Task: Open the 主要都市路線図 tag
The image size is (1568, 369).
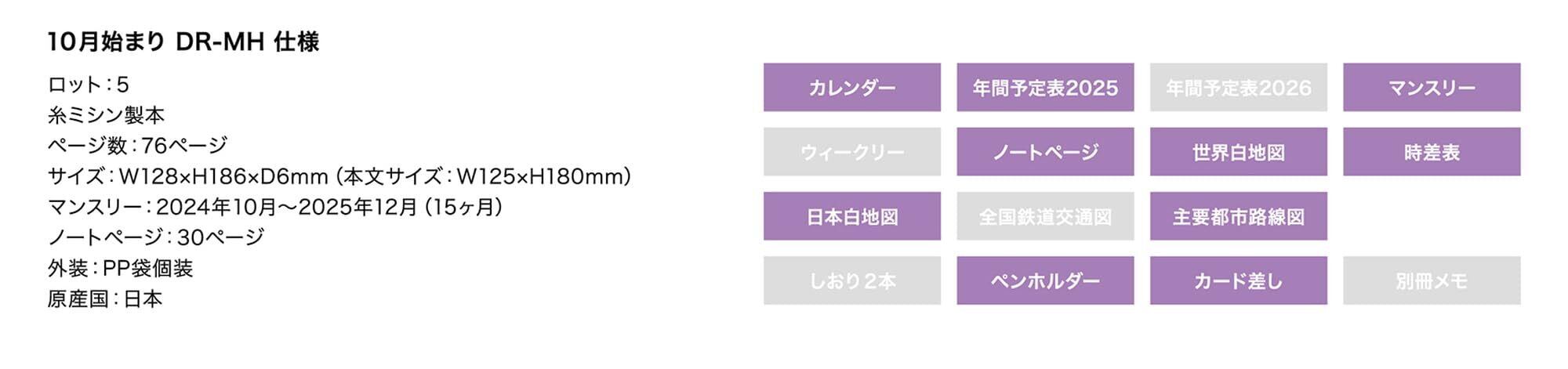Action: pos(1238,216)
